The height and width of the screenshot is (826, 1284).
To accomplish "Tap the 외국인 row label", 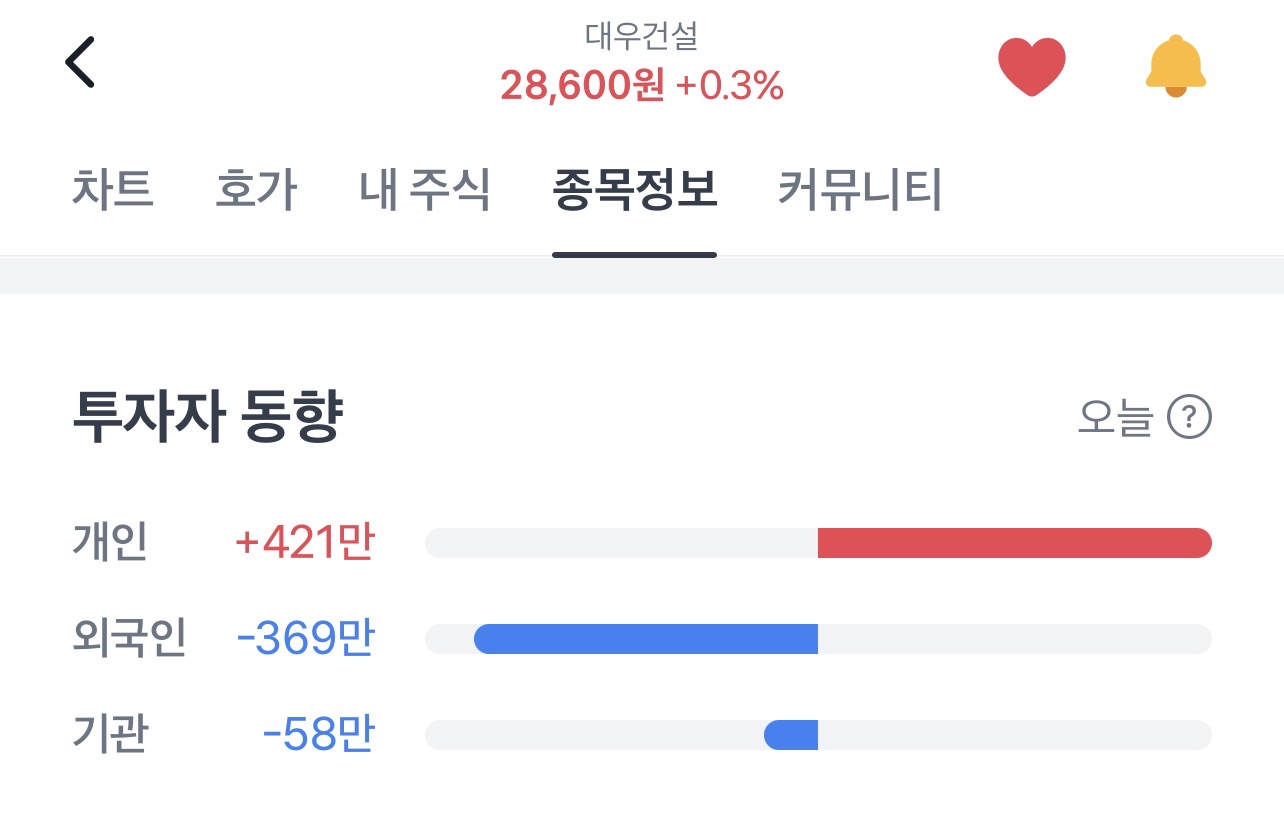I will 129,639.
